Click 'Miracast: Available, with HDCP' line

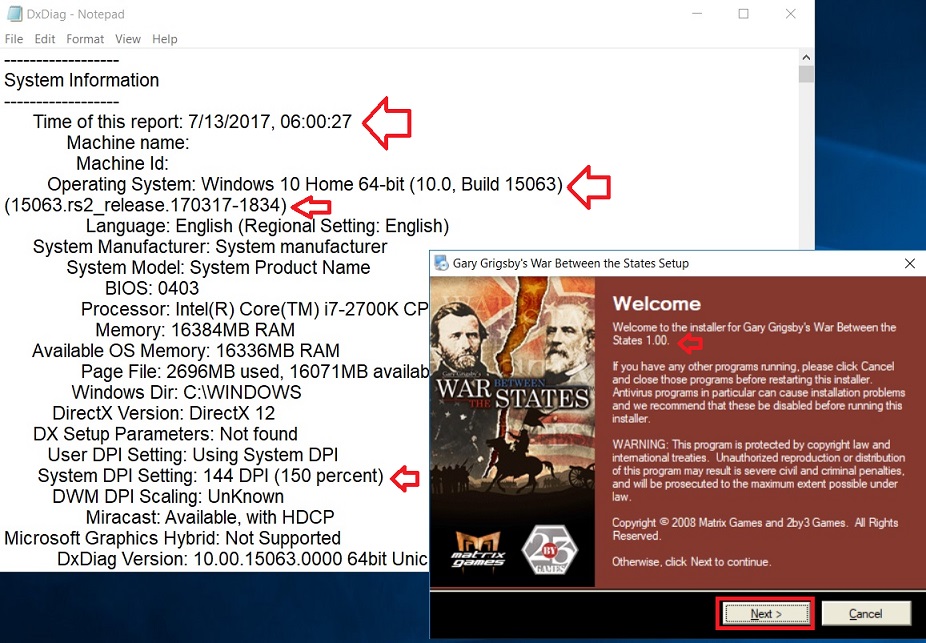210,517
